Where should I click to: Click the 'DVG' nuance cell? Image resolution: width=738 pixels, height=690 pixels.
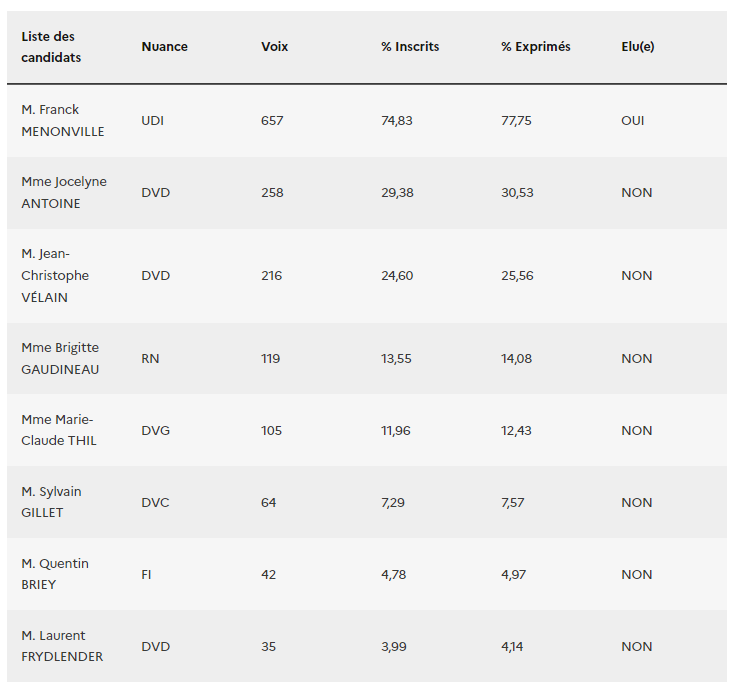(x=155, y=430)
